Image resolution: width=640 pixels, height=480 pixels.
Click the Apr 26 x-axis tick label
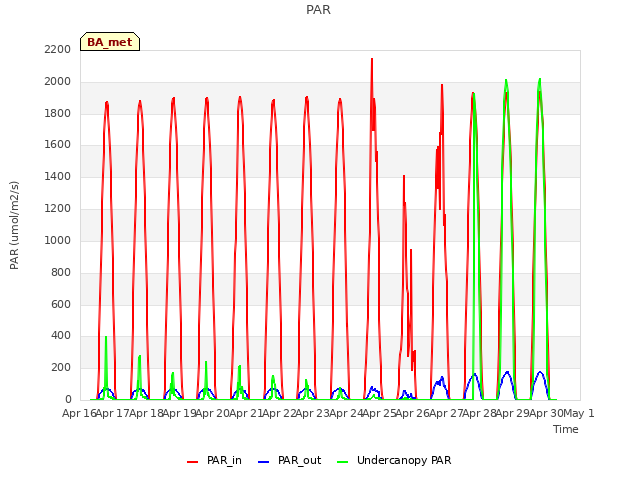coord(413,413)
